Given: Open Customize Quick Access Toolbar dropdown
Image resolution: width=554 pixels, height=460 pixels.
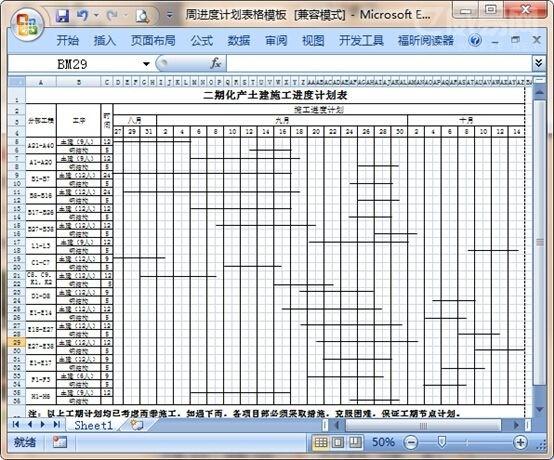Looking at the screenshot, I should (x=170, y=16).
